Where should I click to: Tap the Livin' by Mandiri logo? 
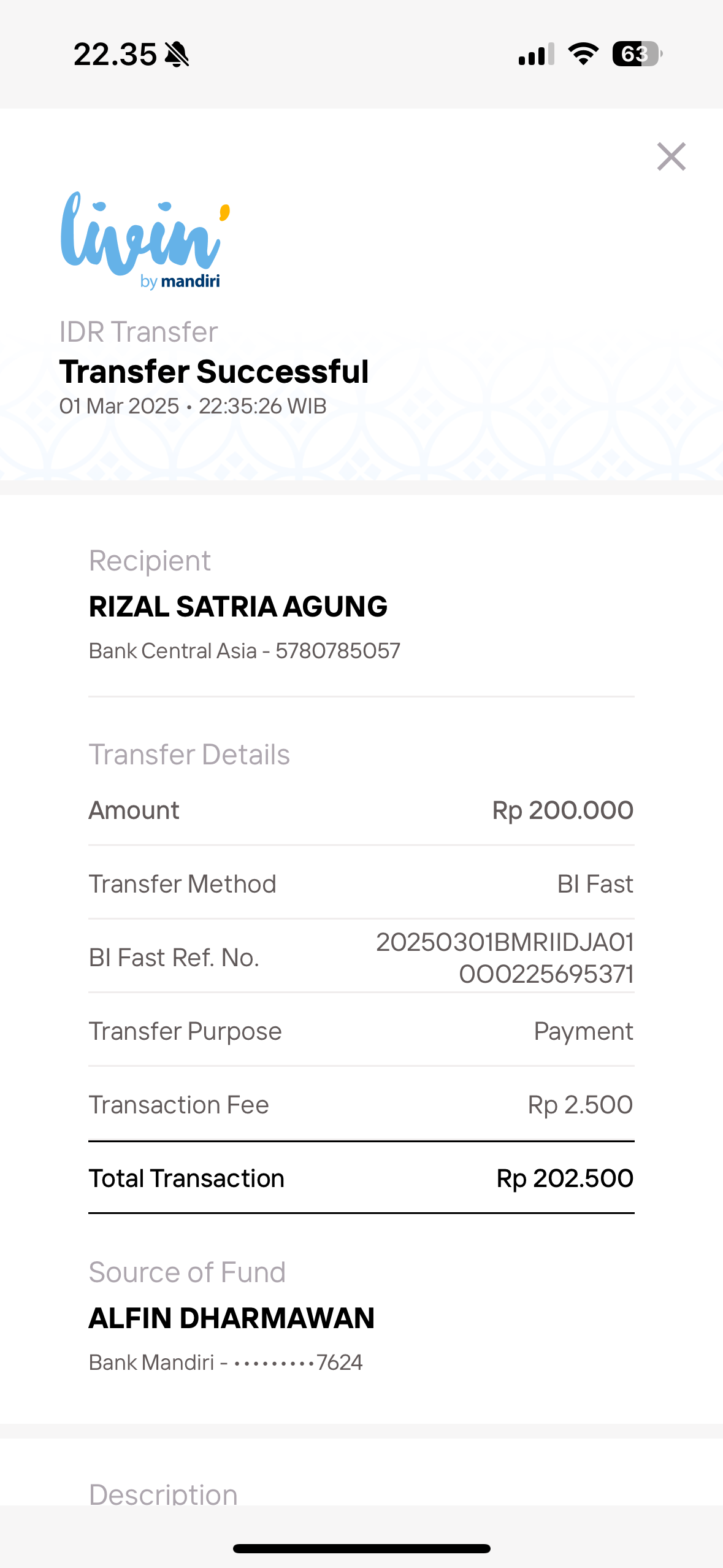point(145,240)
